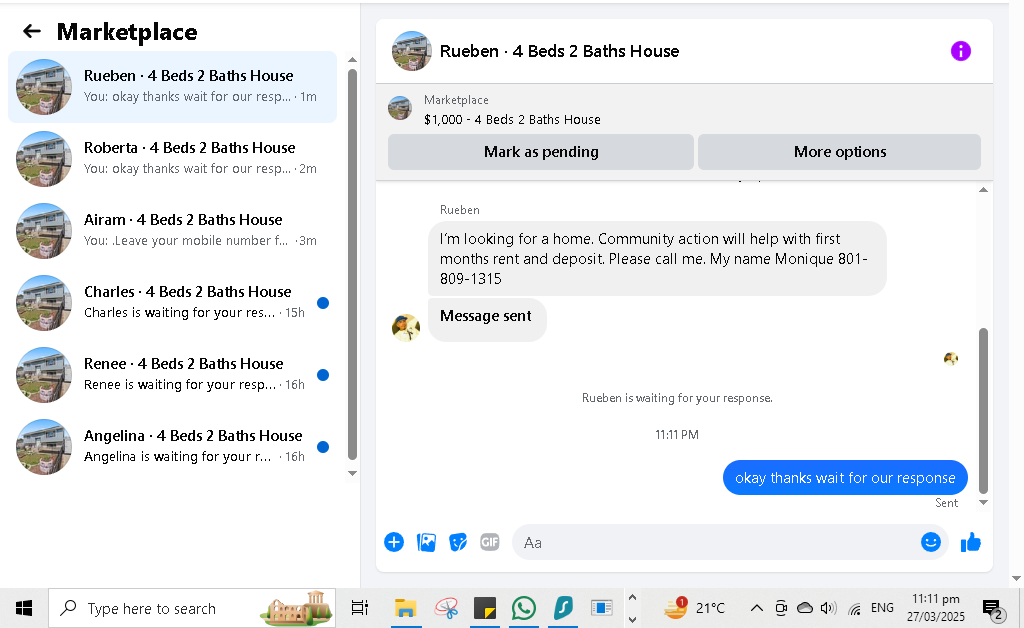
Task: Open Task View on taskbar
Action: click(360, 608)
